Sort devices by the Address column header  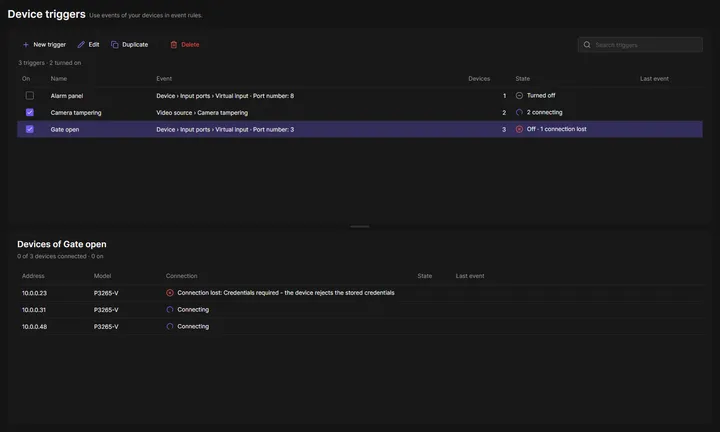33,276
